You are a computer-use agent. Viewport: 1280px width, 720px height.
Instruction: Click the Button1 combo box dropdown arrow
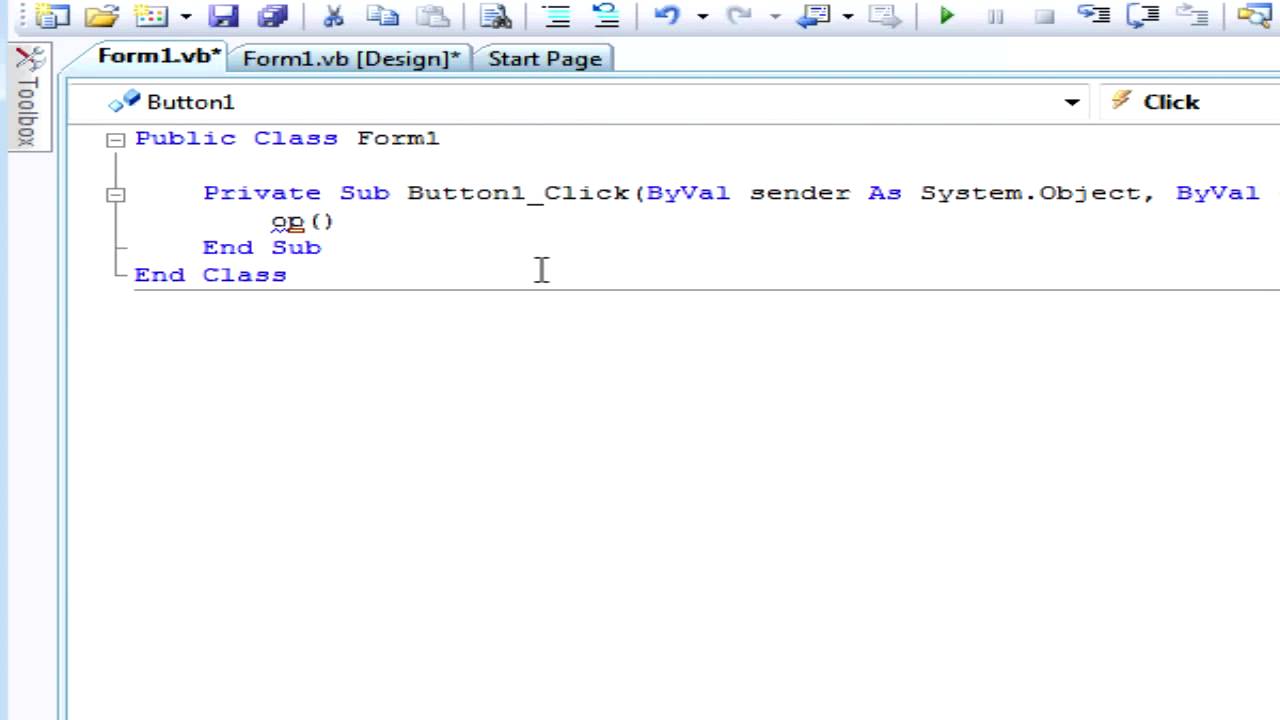(1072, 102)
